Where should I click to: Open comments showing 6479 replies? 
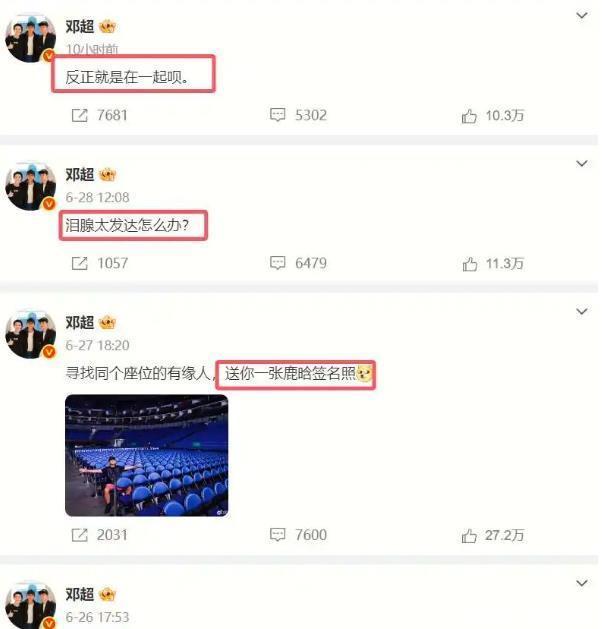point(298,263)
